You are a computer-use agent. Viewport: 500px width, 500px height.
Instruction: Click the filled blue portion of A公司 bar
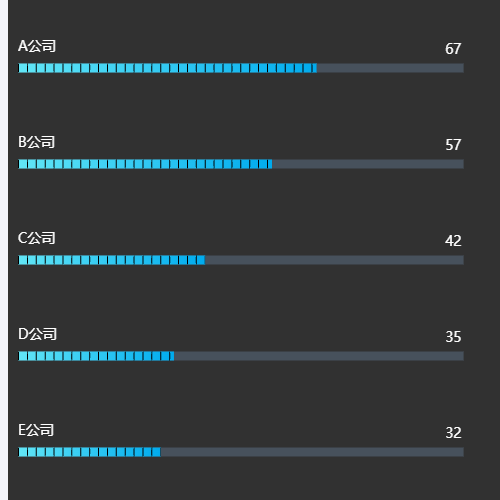point(167,68)
